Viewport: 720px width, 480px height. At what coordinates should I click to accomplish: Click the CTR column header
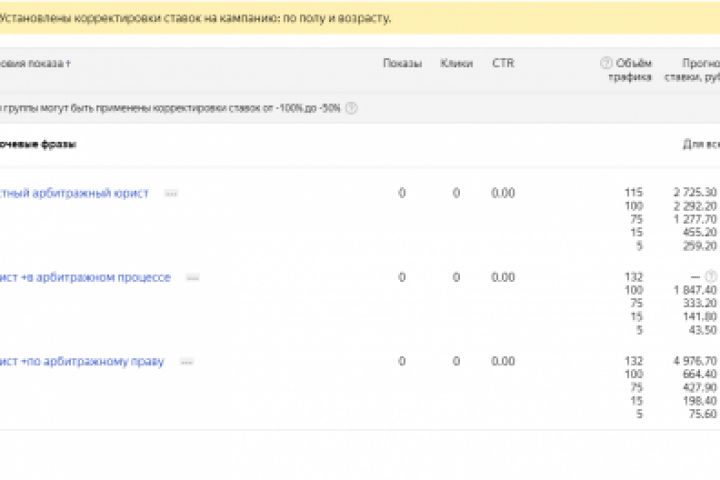tap(503, 63)
